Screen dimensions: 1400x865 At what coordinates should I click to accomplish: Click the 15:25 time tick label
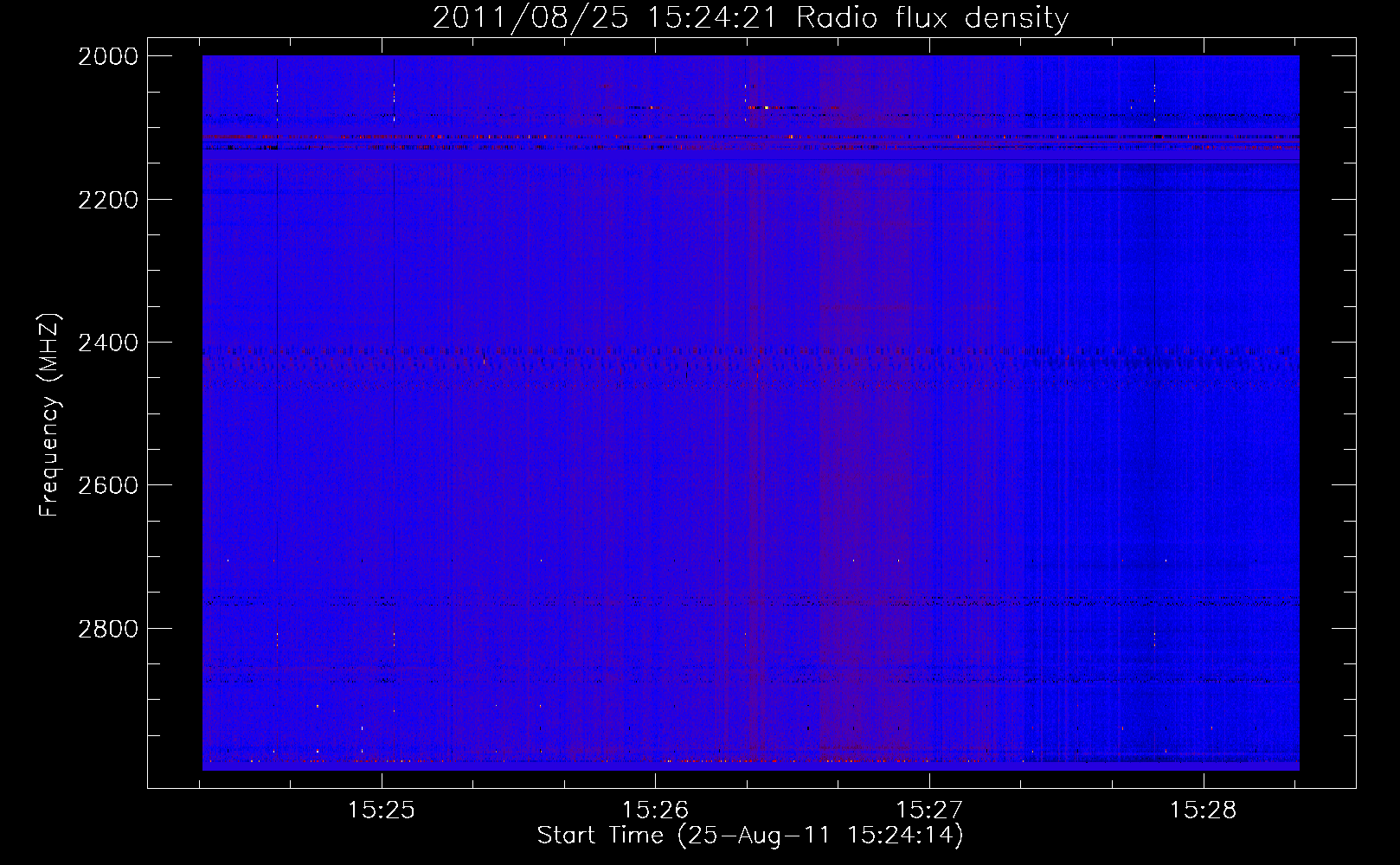coord(382,811)
